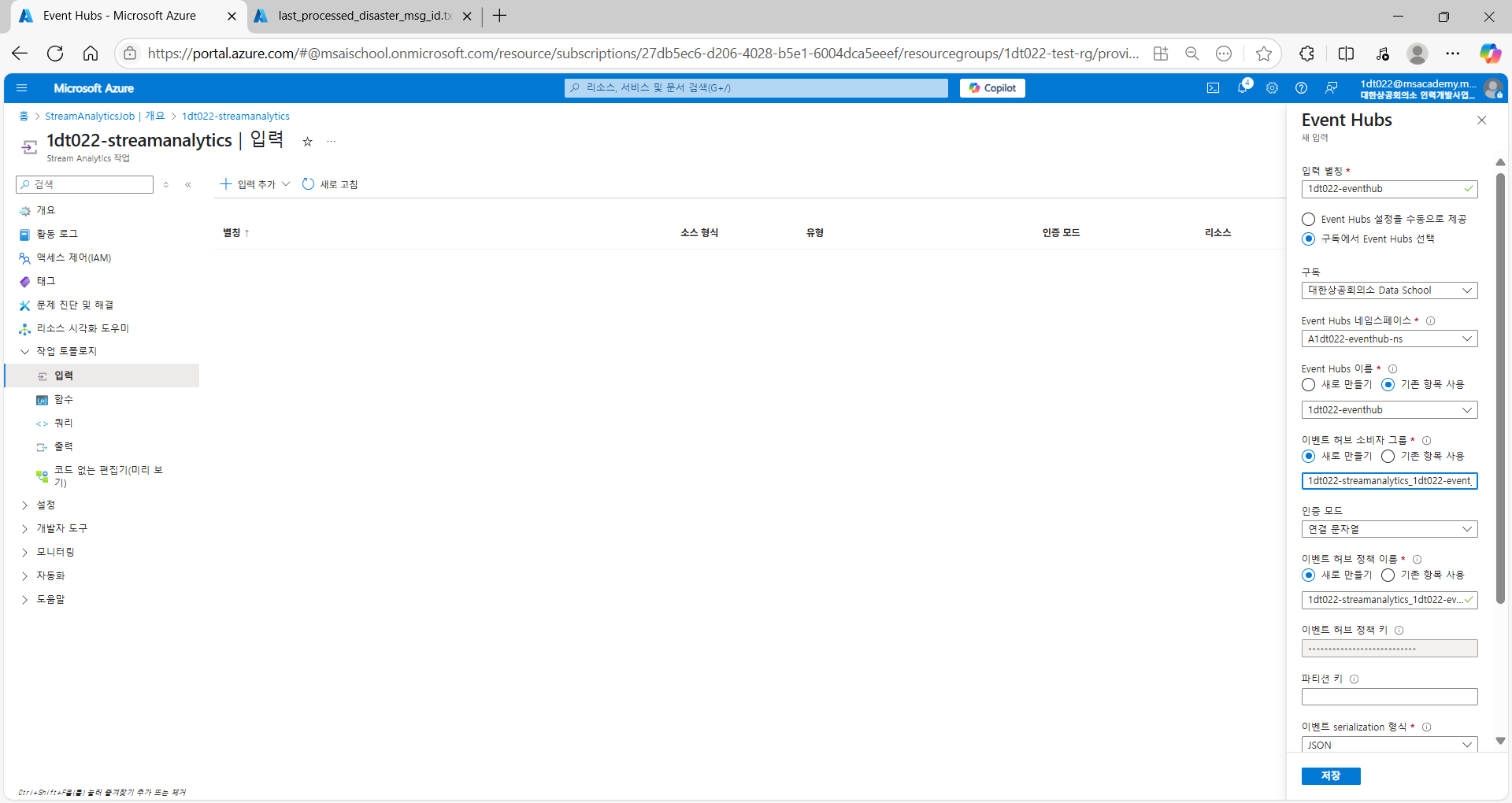The image size is (1512, 803).
Task: Open the 구독 dropdown
Action: pos(1389,290)
